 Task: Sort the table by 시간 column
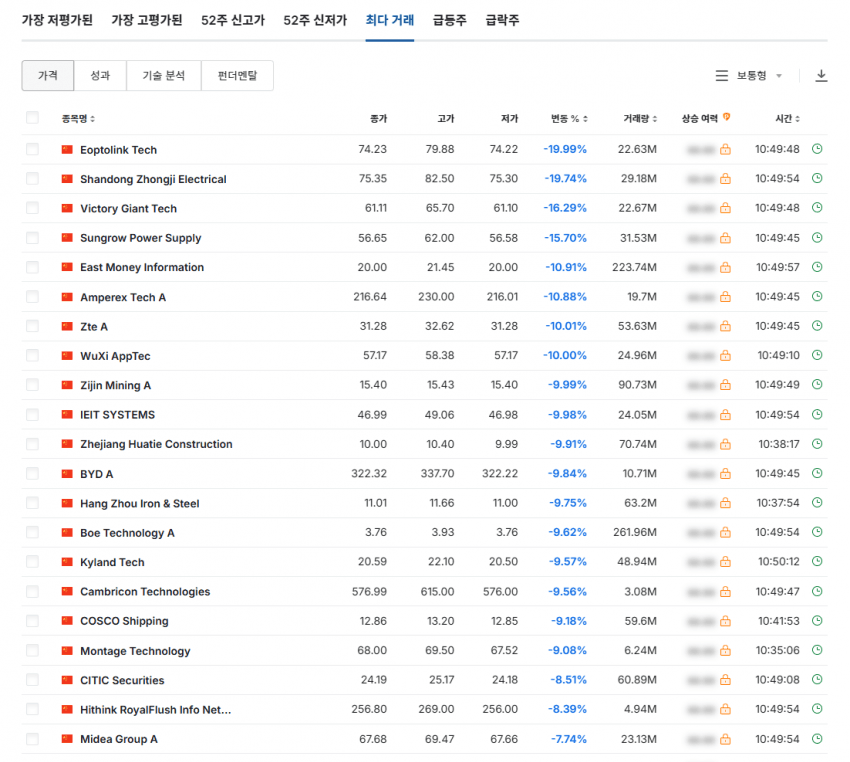[787, 119]
